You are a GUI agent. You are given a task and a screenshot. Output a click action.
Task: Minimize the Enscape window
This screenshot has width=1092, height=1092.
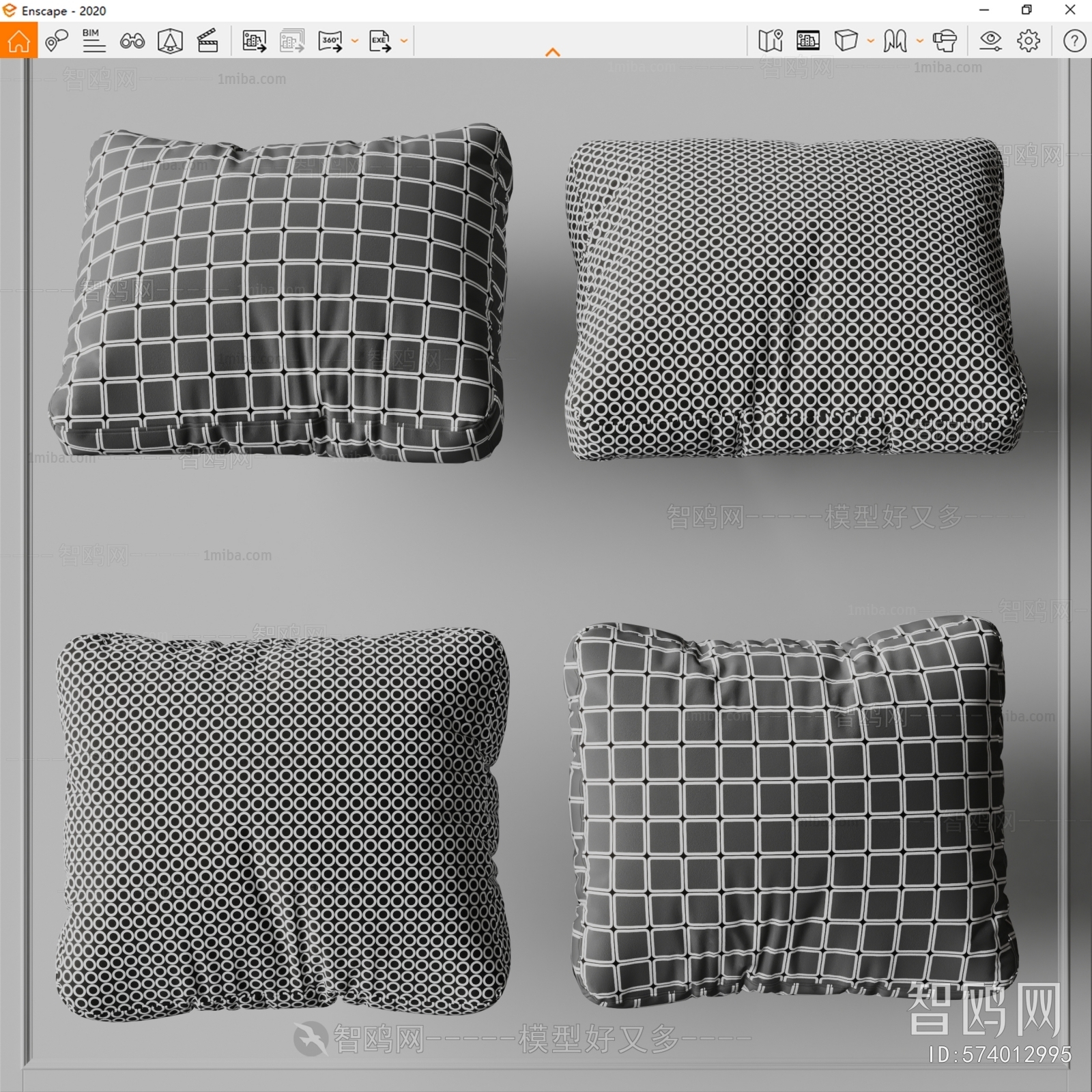click(x=984, y=10)
